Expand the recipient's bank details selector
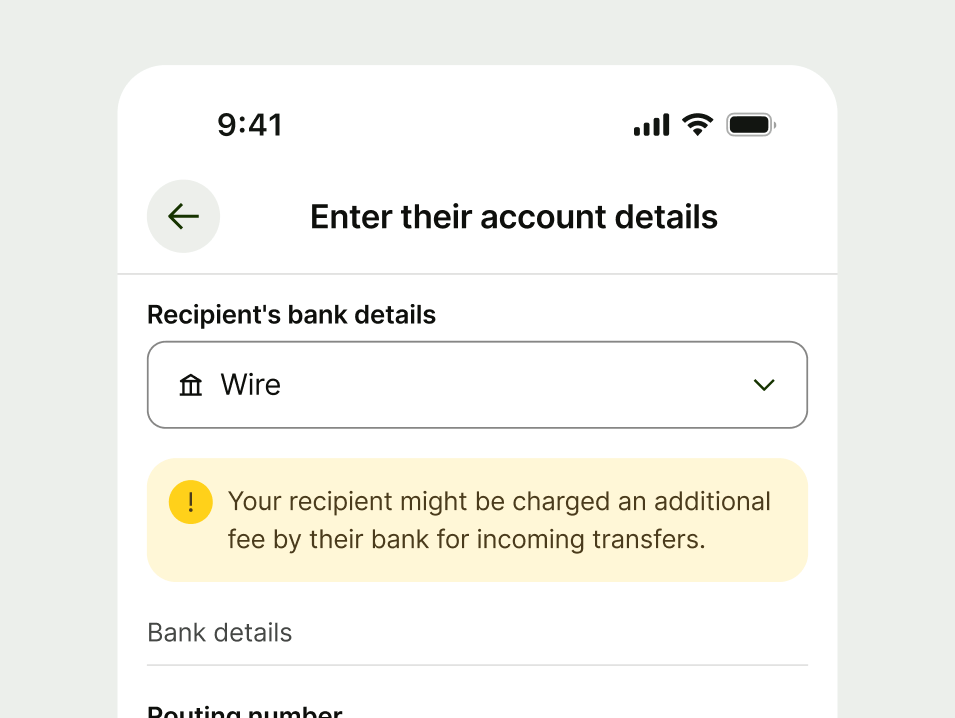This screenshot has width=955, height=718. coord(477,384)
